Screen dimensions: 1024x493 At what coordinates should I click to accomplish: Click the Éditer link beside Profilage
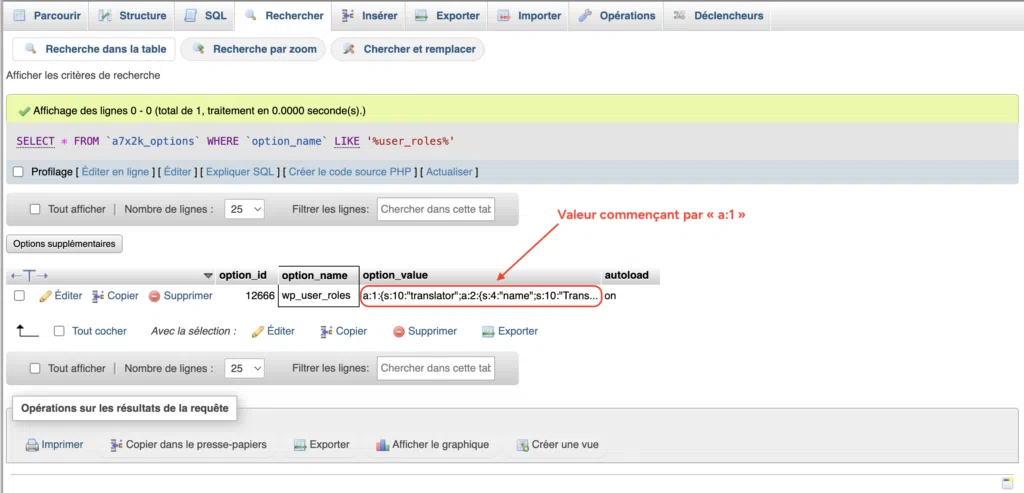pos(177,172)
